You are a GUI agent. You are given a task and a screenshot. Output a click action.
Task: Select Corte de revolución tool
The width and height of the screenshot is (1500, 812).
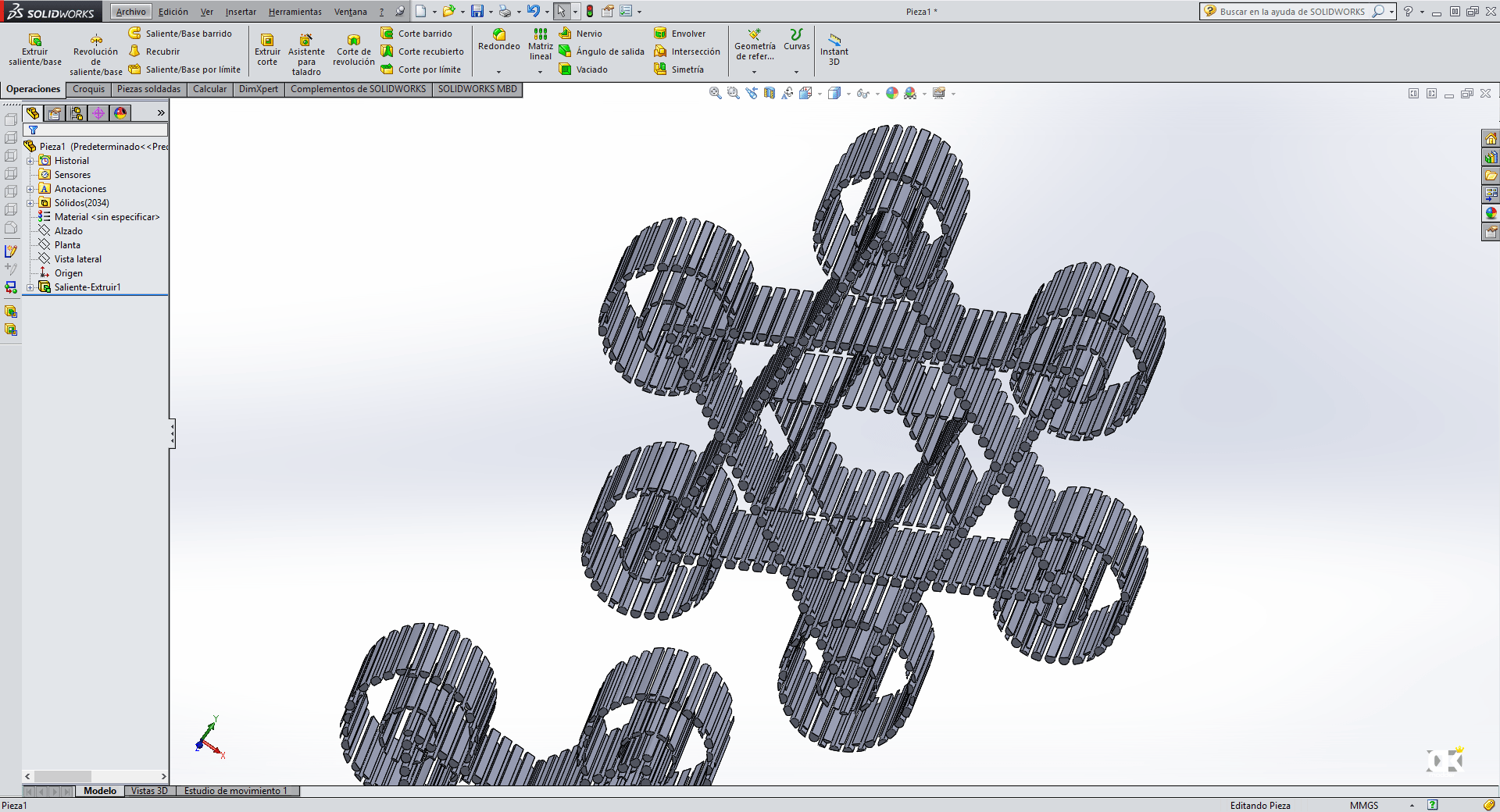tap(354, 50)
